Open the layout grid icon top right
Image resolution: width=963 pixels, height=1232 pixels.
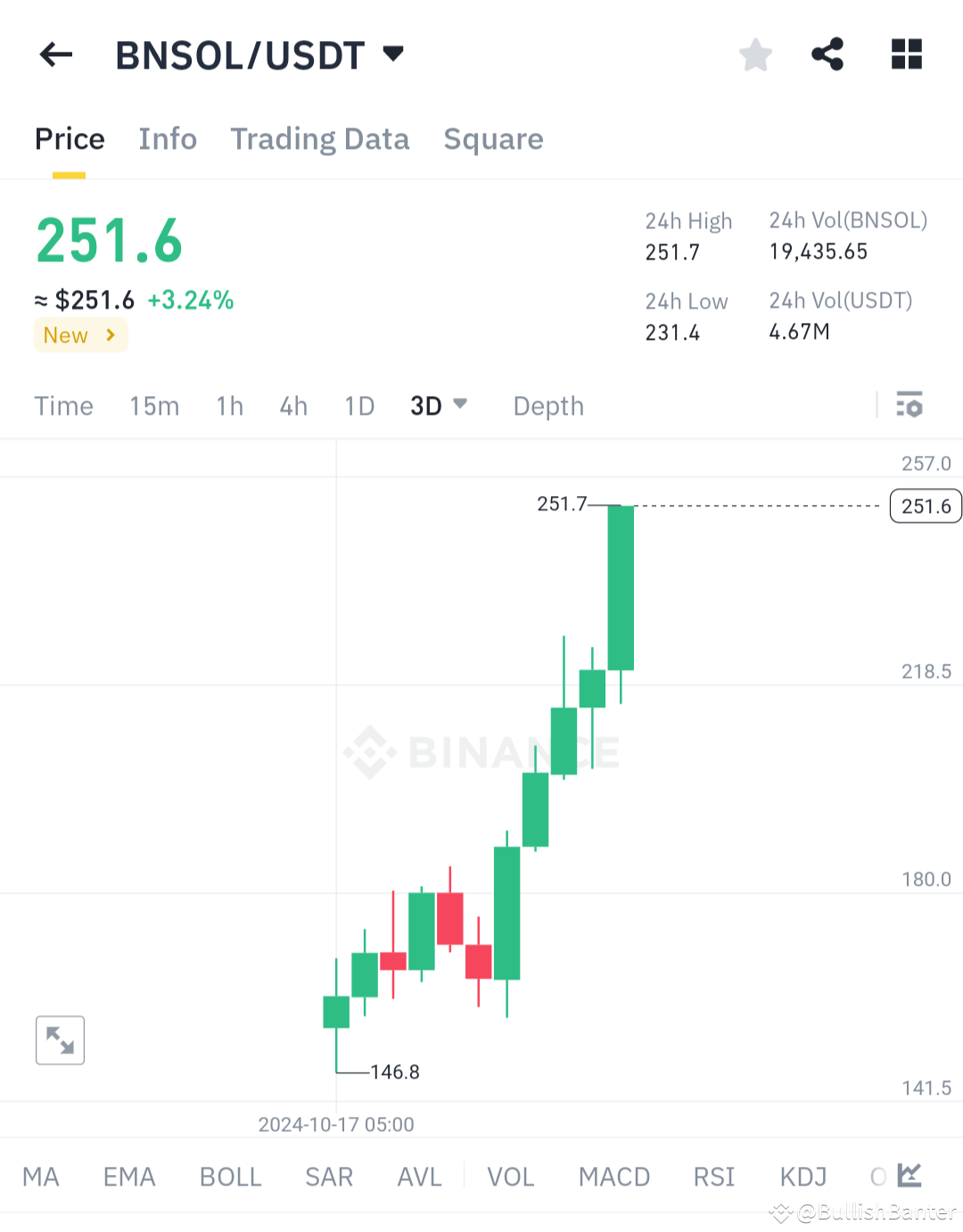[x=906, y=54]
